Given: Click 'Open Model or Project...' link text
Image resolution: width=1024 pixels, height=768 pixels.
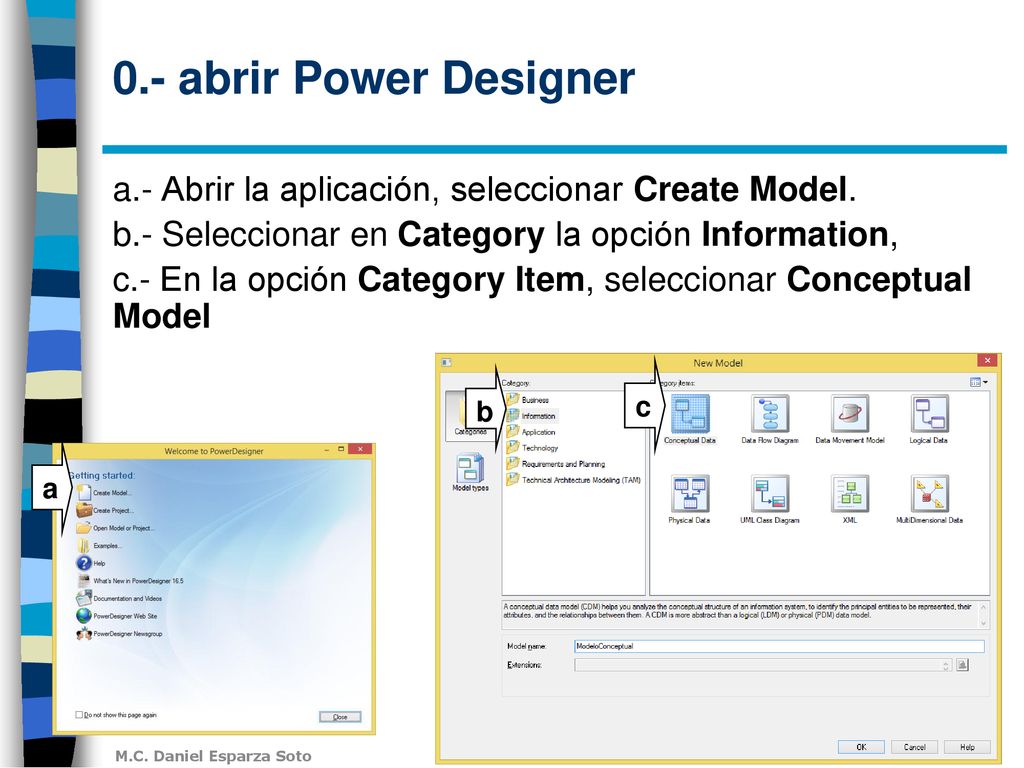Looking at the screenshot, I should pos(123,528).
